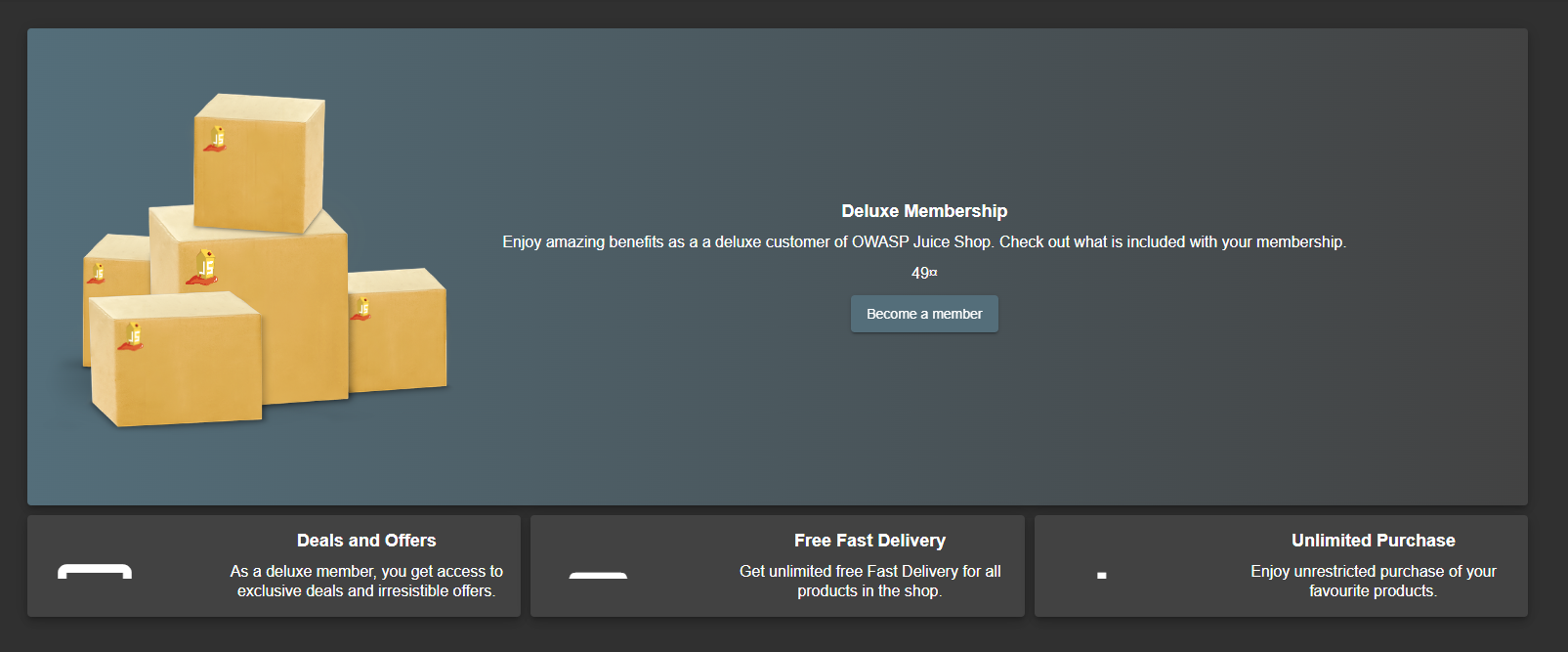
Task: Click the "Enjoy amazing benefits" description text
Action: tap(924, 241)
